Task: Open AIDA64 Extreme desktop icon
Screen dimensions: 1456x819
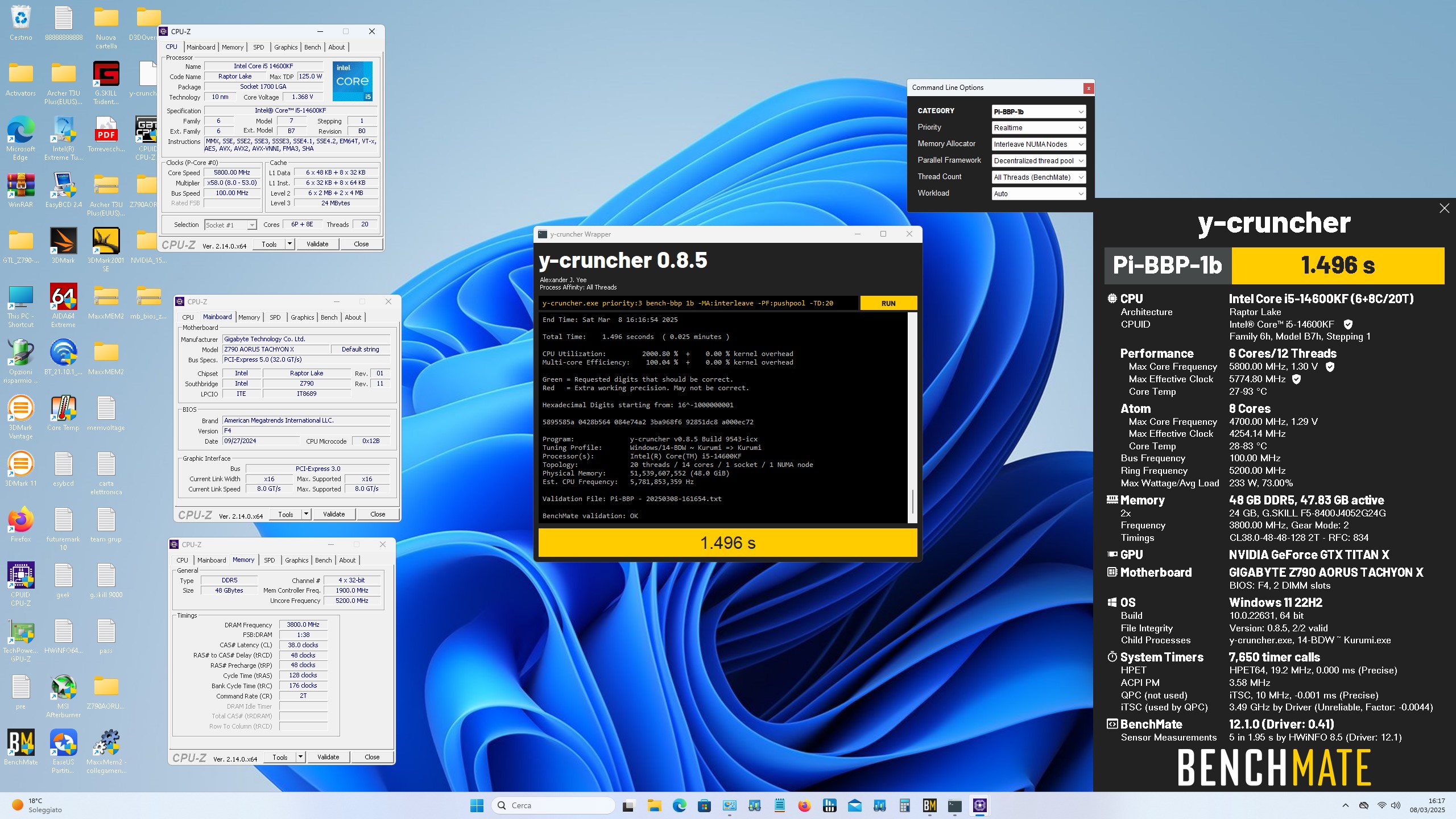Action: tap(63, 305)
